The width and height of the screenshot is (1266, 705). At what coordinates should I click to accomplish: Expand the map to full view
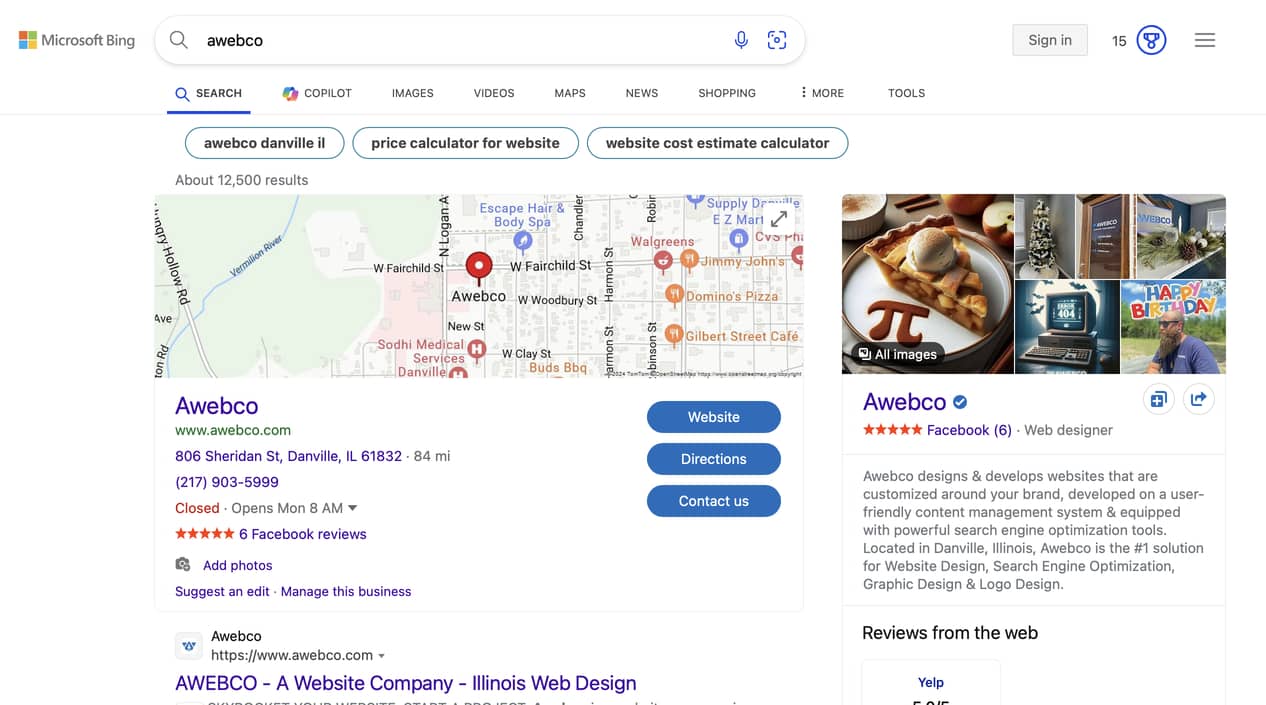click(x=779, y=219)
